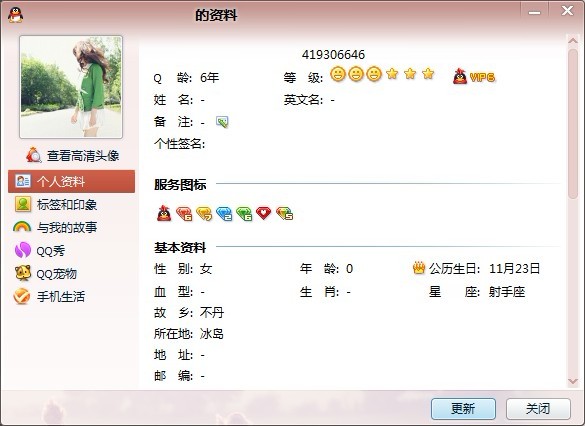Click the 关闭 button
The width and height of the screenshot is (585, 426).
(538, 409)
